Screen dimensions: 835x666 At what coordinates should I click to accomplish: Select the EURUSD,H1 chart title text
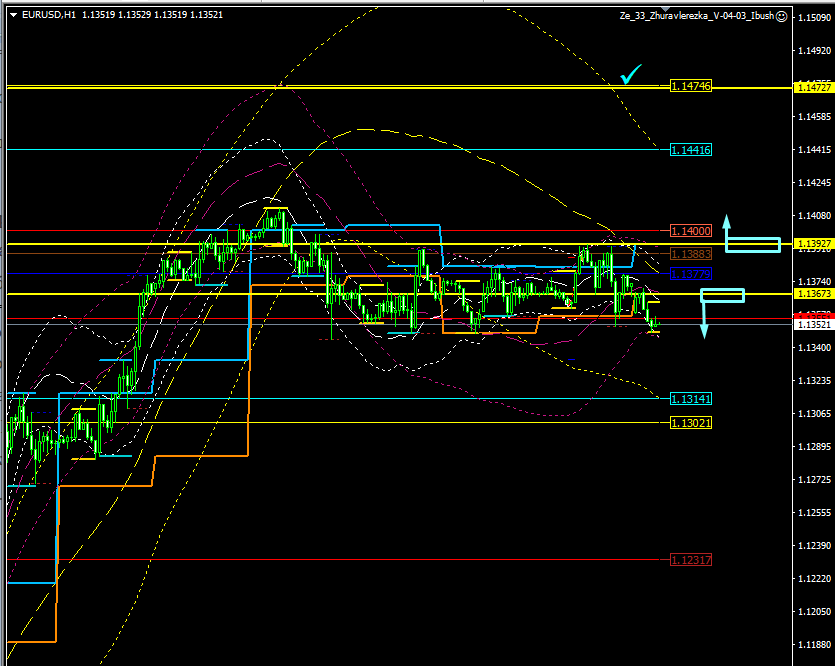48,15
